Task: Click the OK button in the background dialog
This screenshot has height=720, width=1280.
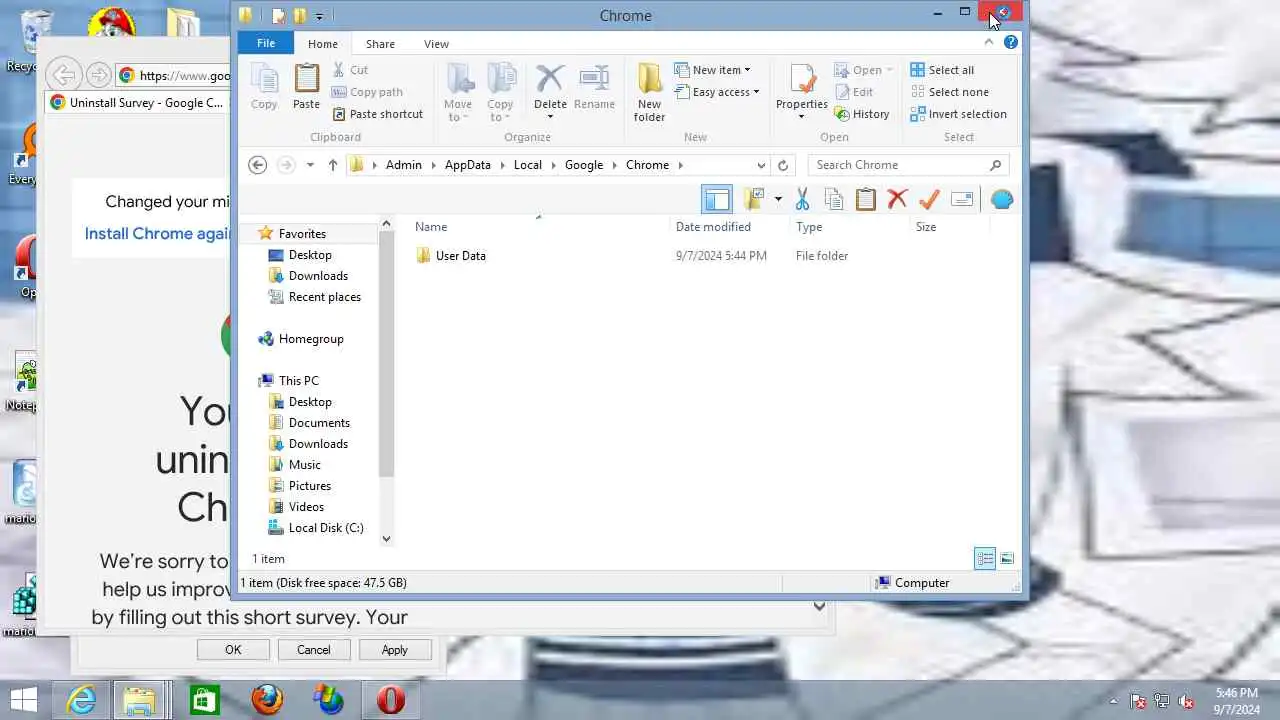Action: pyautogui.click(x=233, y=649)
